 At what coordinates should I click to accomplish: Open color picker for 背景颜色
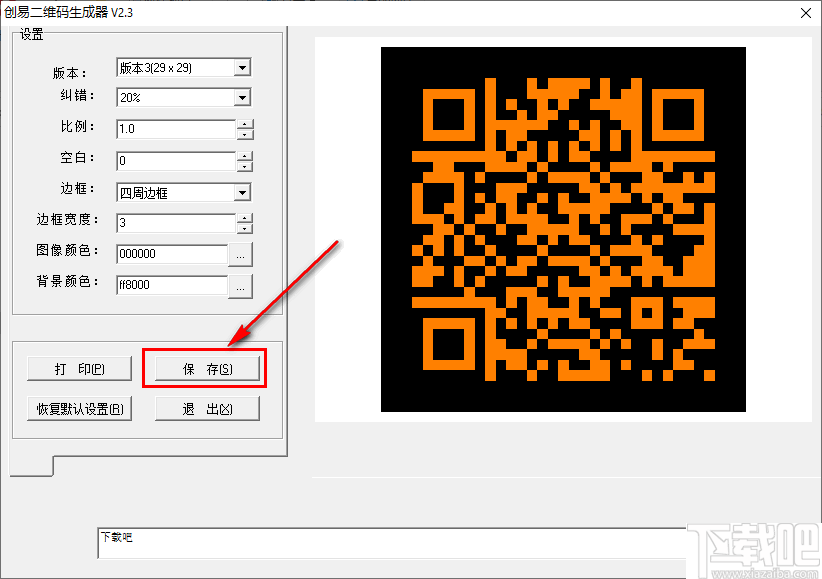(x=241, y=286)
